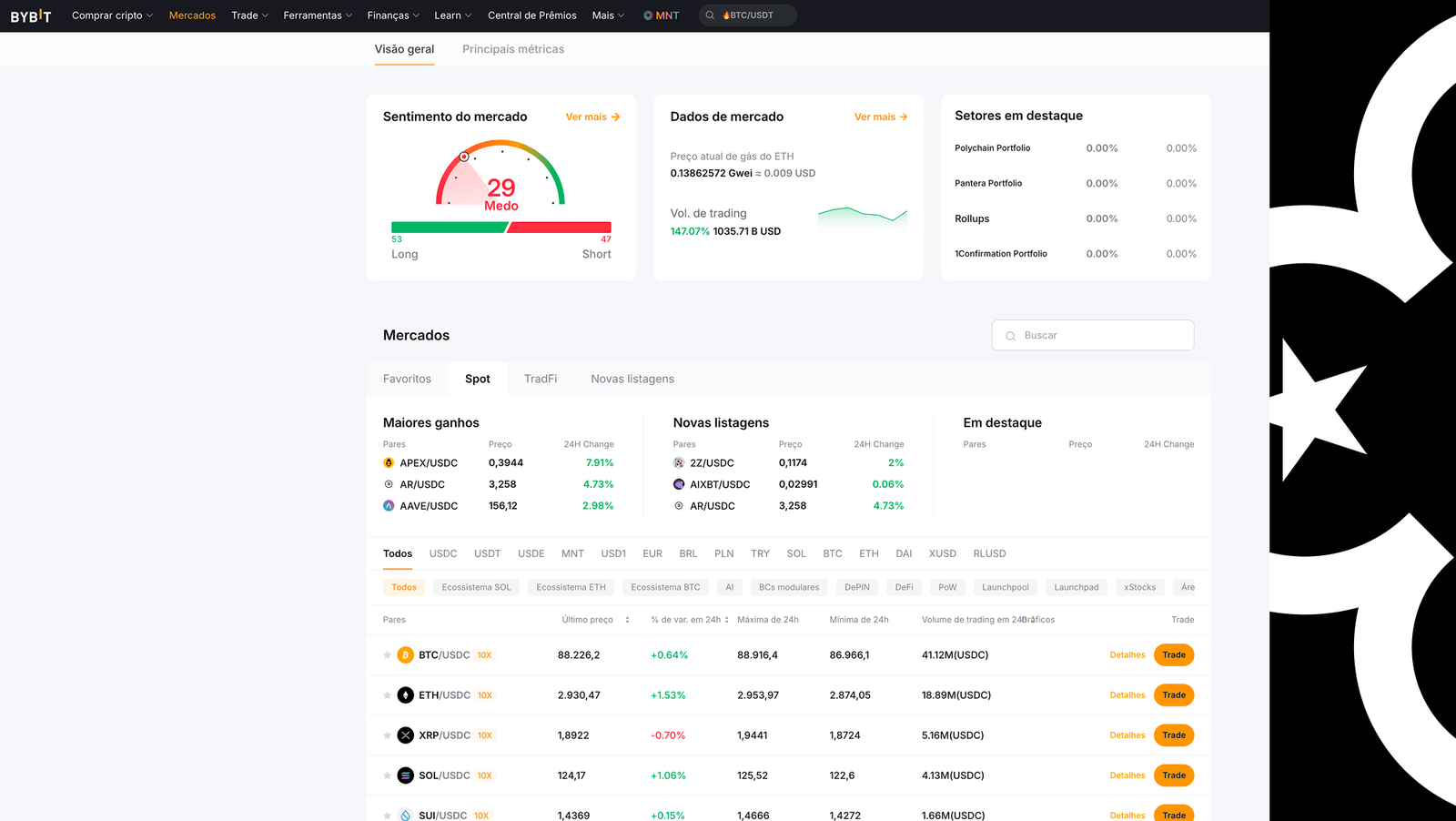
Task: Click the search magnifier icon in top bar
Action: [710, 15]
